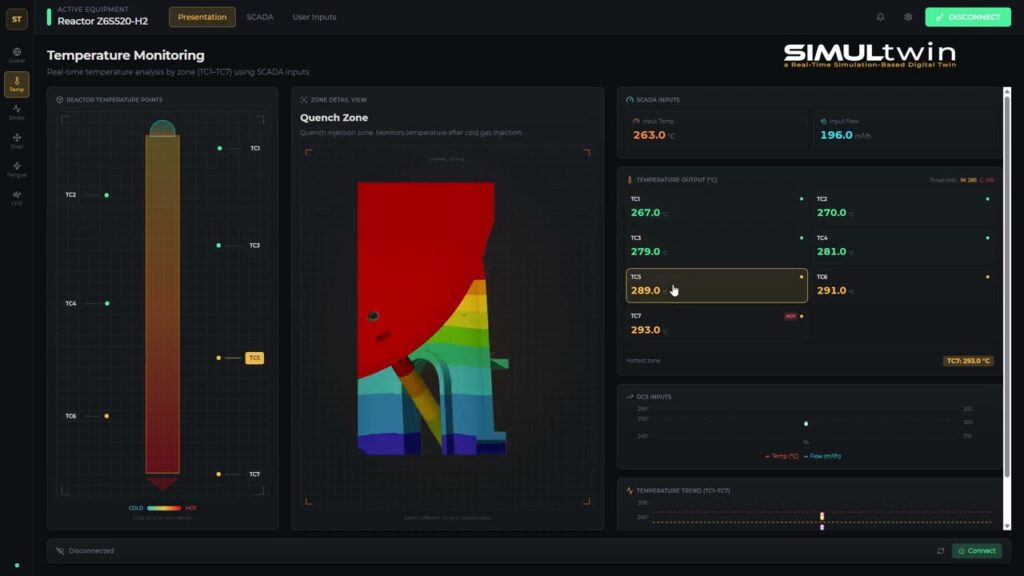Click the Input Temp icon

coord(636,121)
